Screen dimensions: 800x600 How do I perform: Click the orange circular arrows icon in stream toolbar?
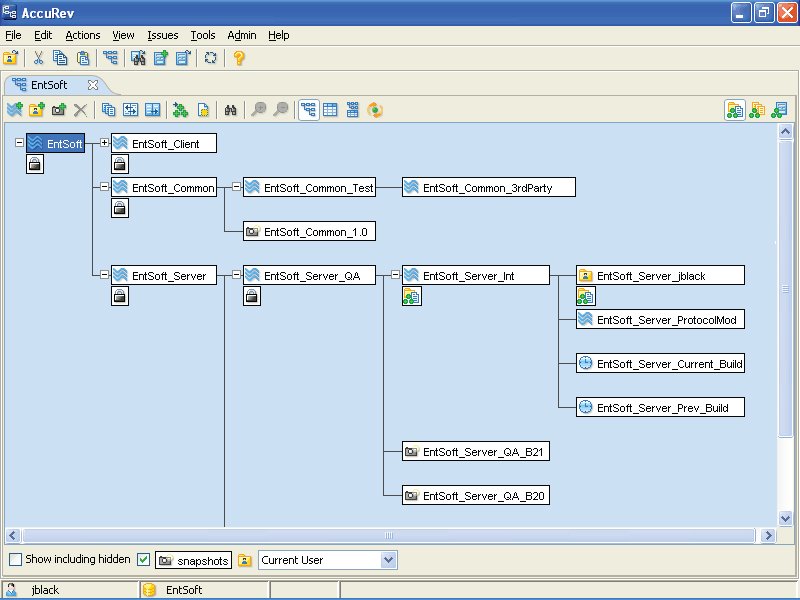click(x=375, y=110)
